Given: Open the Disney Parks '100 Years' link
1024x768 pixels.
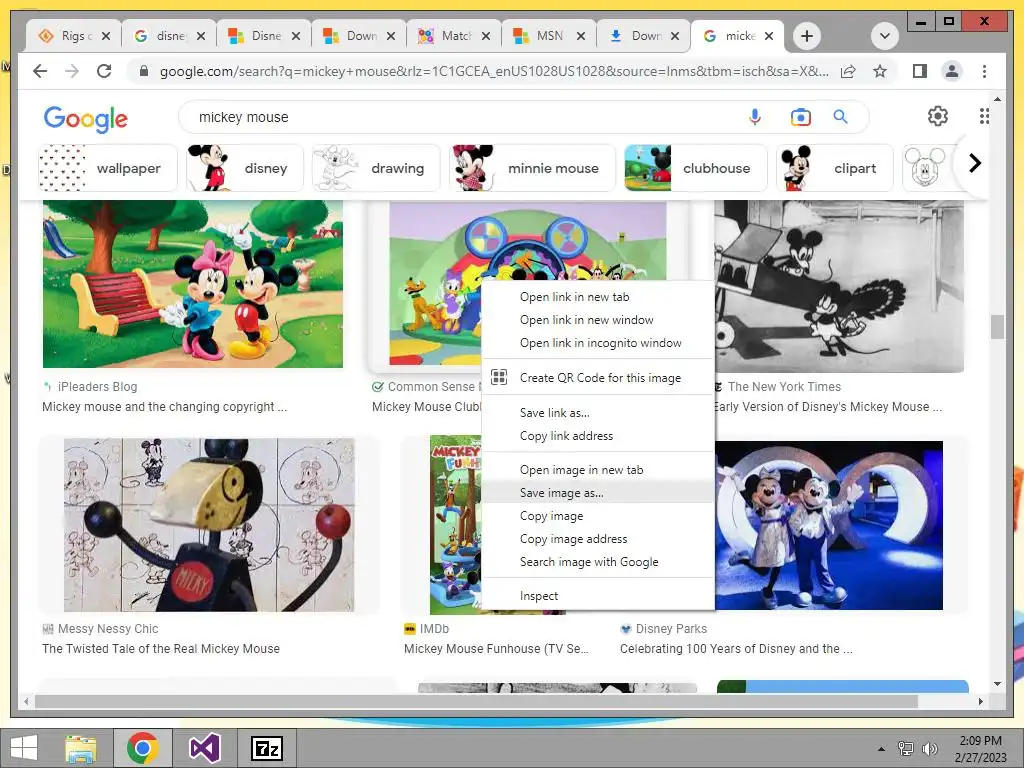Looking at the screenshot, I should tap(736, 648).
